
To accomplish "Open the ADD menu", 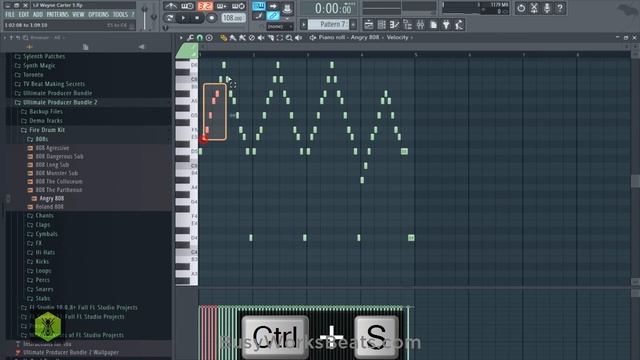I will click(x=38, y=14).
